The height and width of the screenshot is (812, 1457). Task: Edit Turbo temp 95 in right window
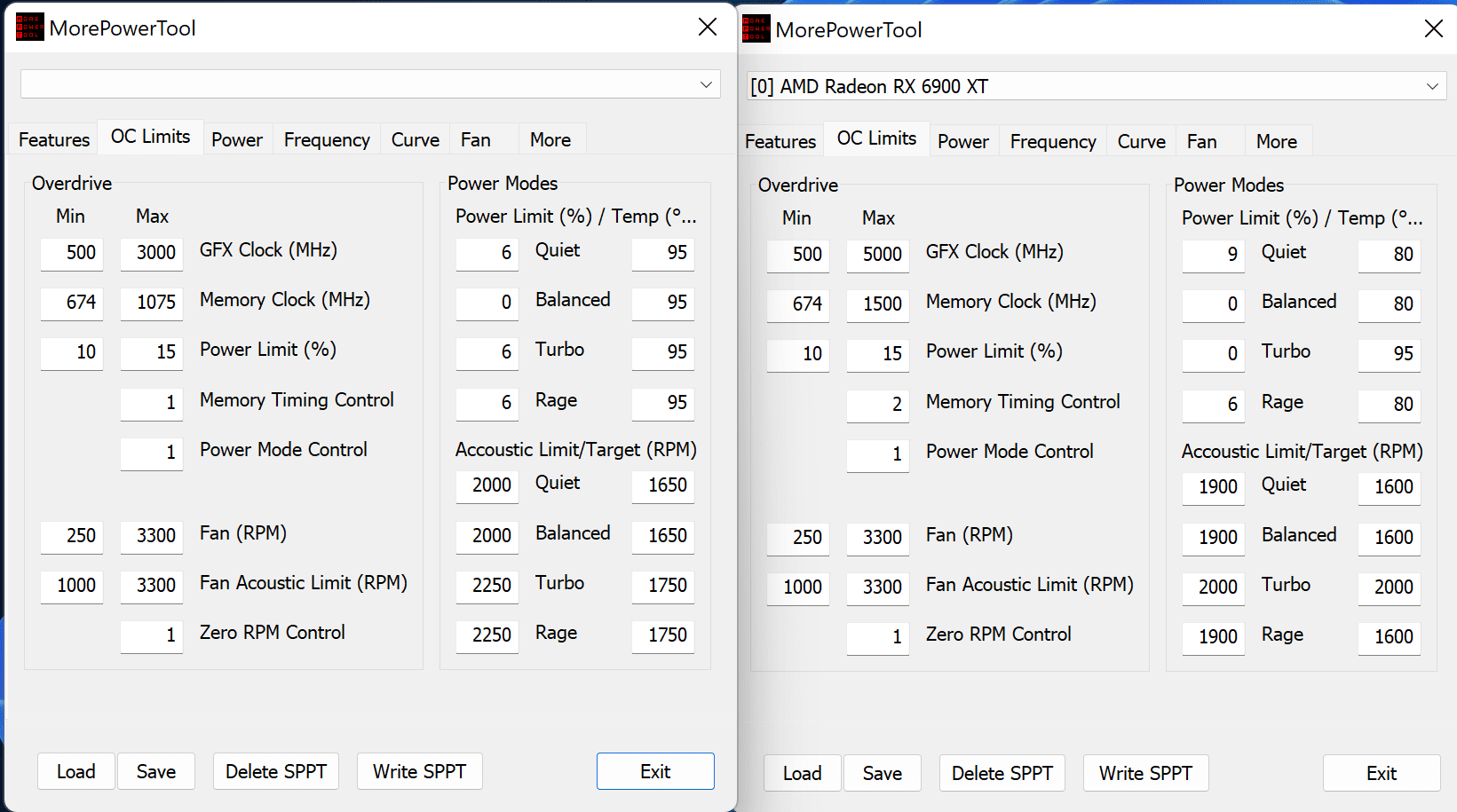pos(1390,354)
